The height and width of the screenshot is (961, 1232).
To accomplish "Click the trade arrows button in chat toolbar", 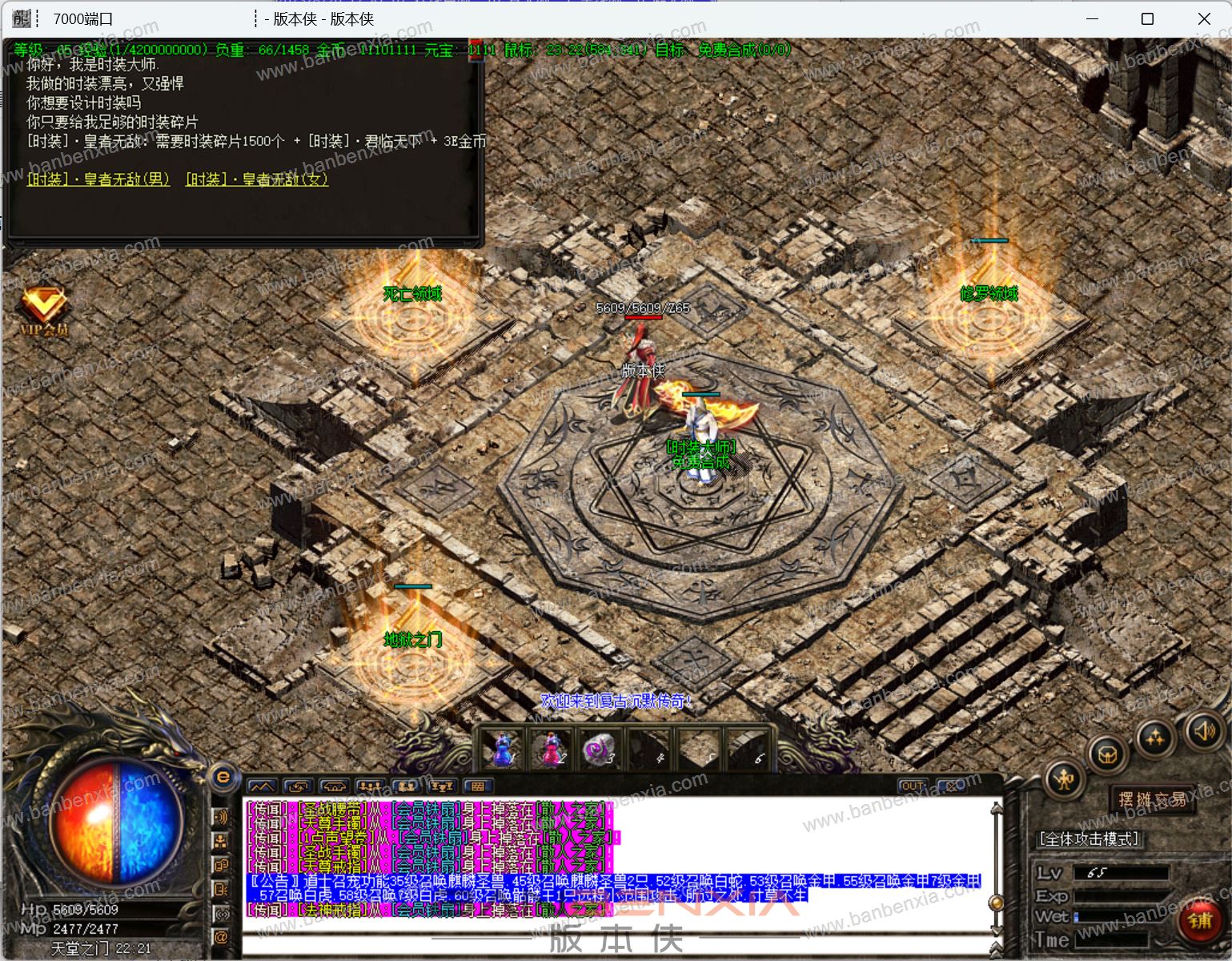I will (x=298, y=786).
